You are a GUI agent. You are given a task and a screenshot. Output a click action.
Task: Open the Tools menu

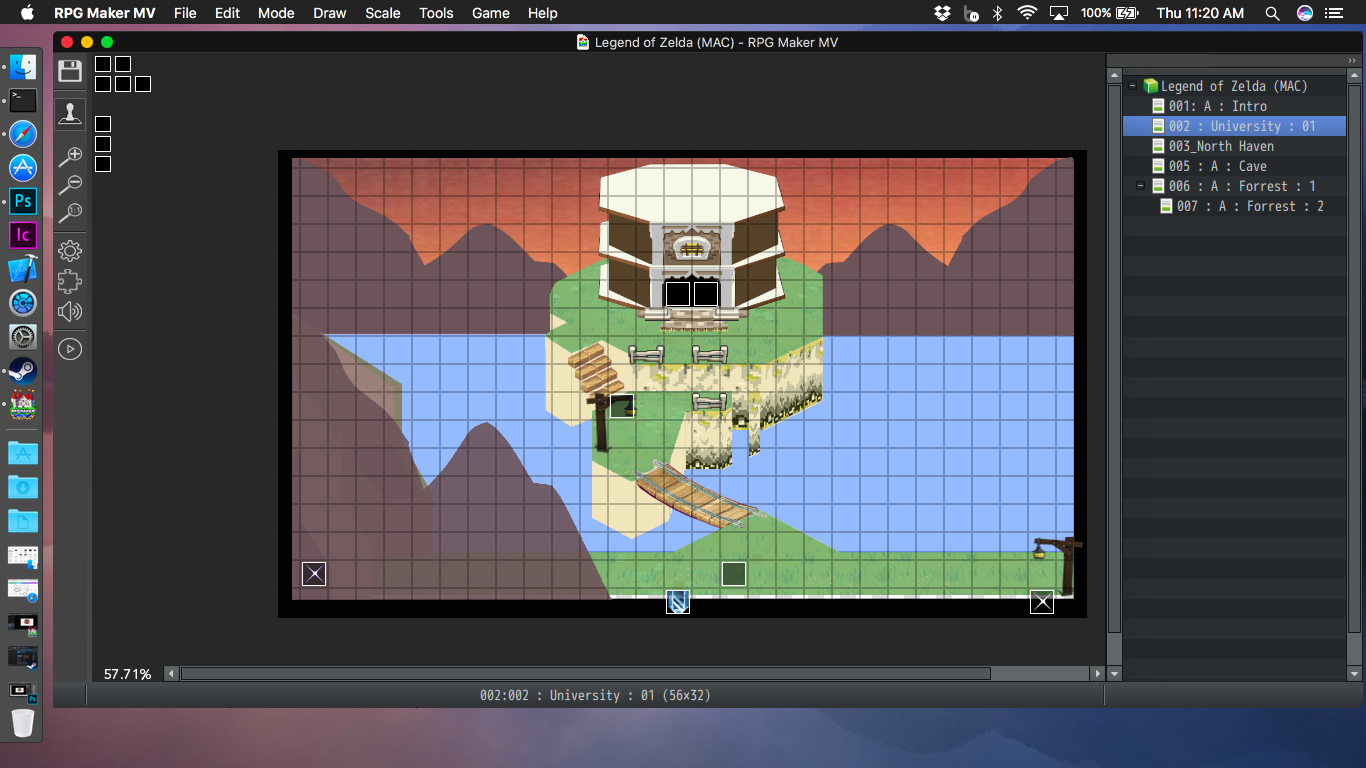click(x=436, y=13)
